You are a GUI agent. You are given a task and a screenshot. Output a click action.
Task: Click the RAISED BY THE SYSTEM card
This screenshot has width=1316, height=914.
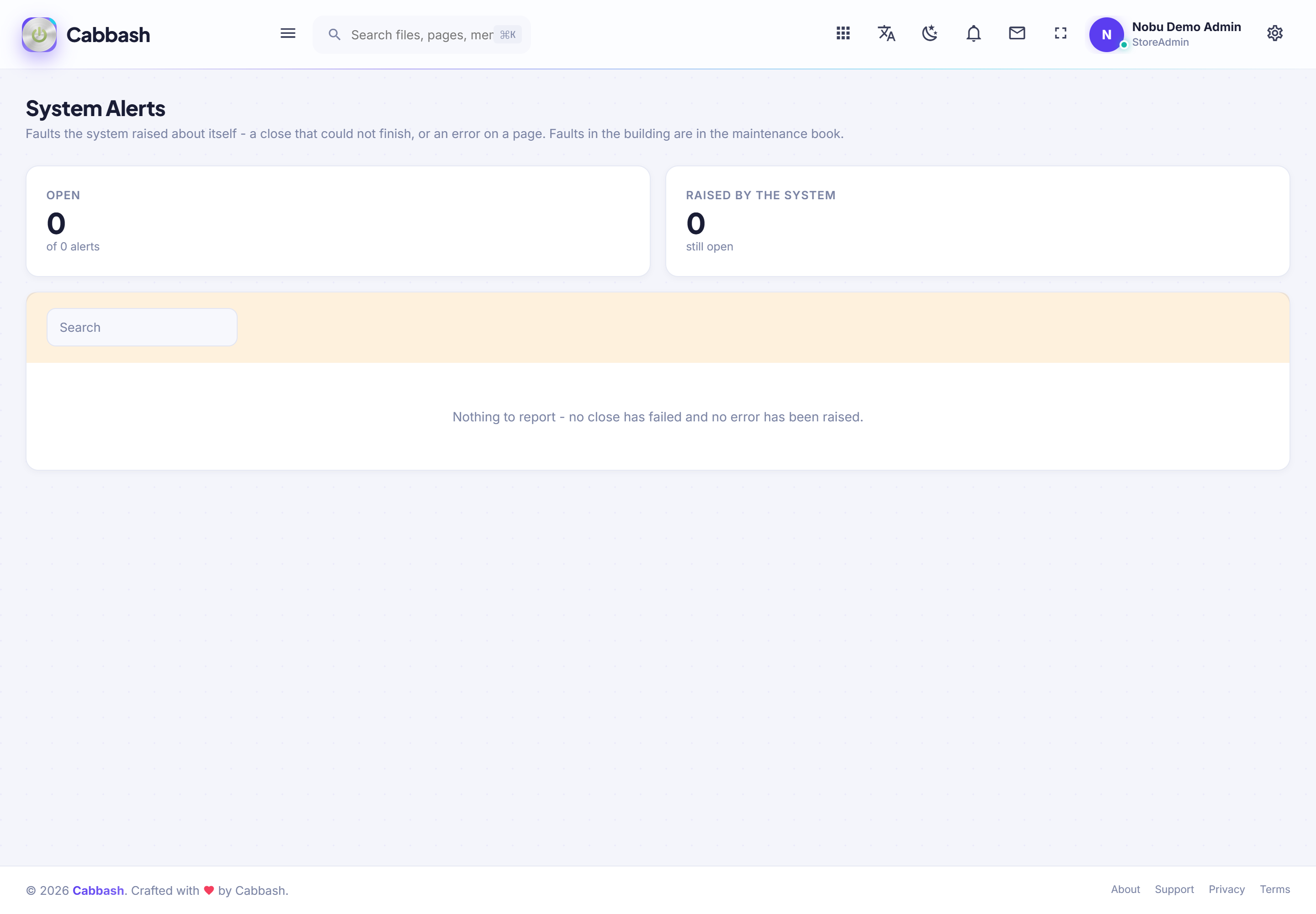click(x=977, y=221)
